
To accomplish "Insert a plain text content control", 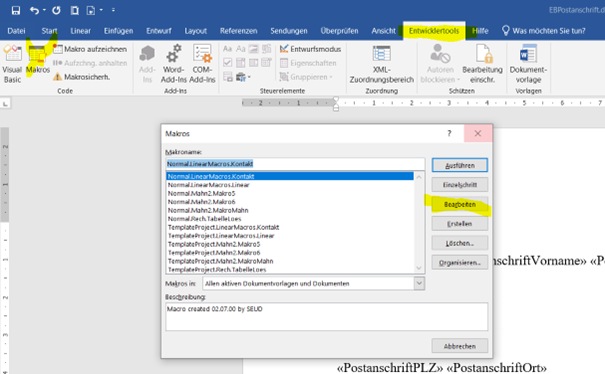I will pos(241,49).
